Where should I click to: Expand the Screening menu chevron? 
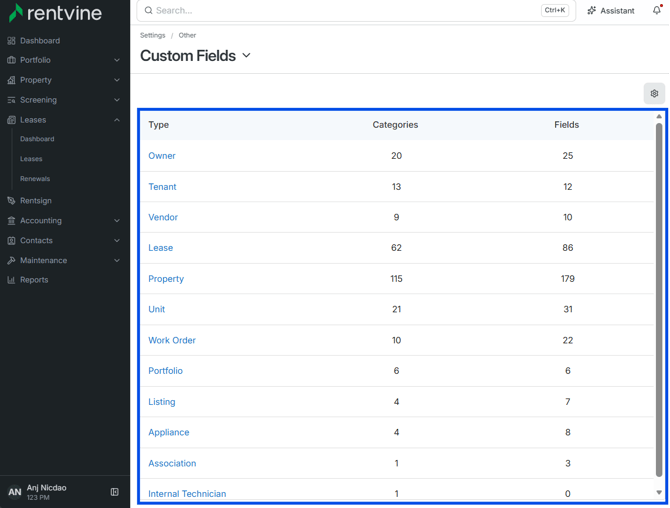pos(117,100)
